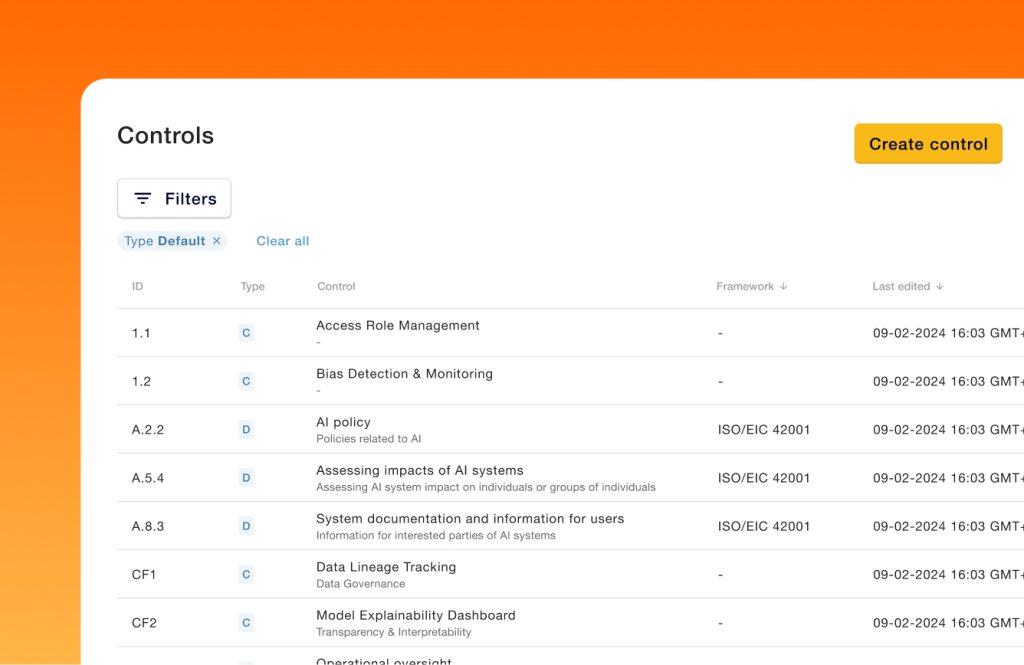Click the C type badge for CF1
Screen dimensions: 1024x665
246,575
